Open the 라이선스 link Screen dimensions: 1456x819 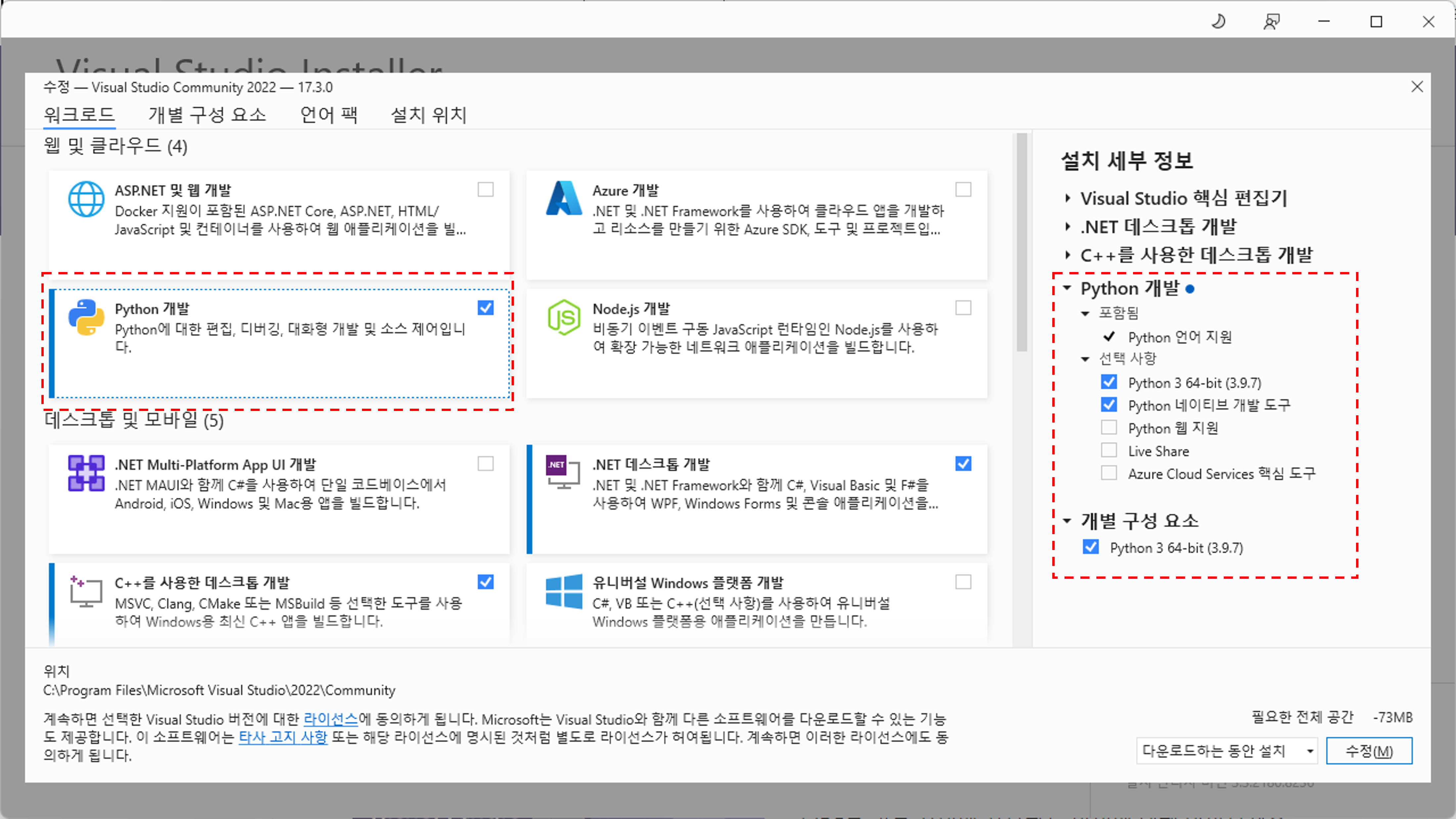click(331, 719)
